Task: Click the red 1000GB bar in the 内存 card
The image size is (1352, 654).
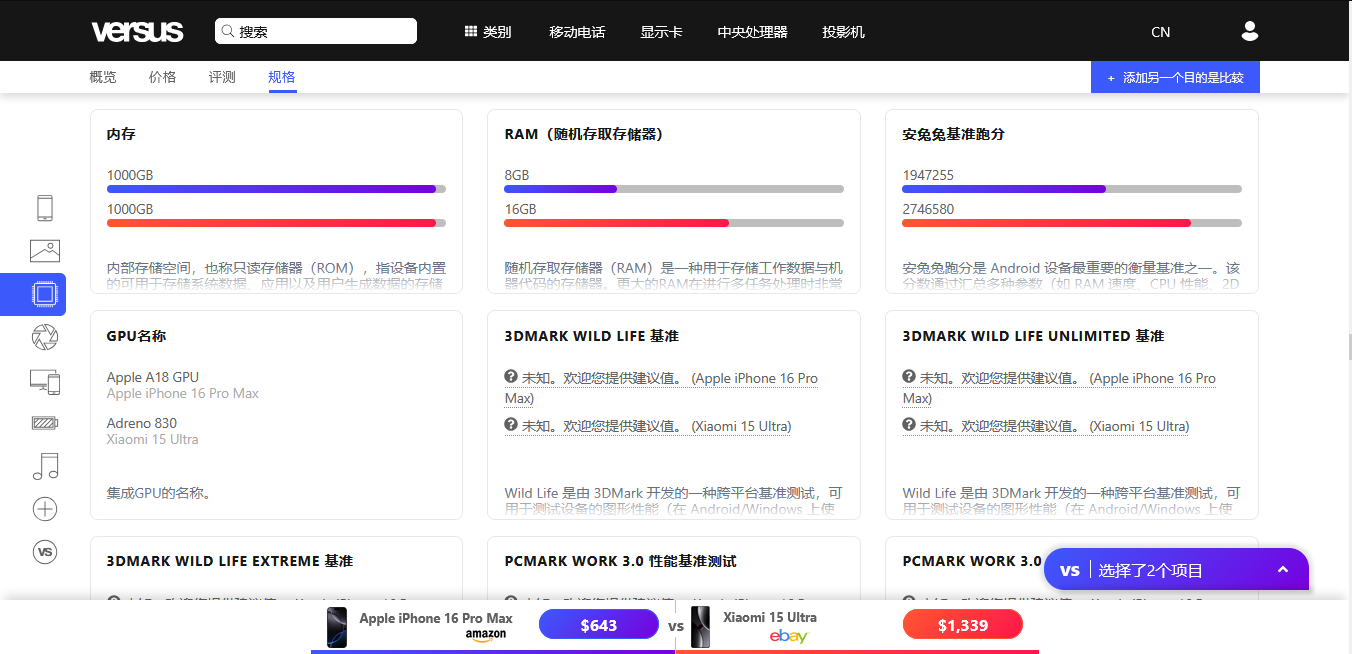Action: coord(271,223)
